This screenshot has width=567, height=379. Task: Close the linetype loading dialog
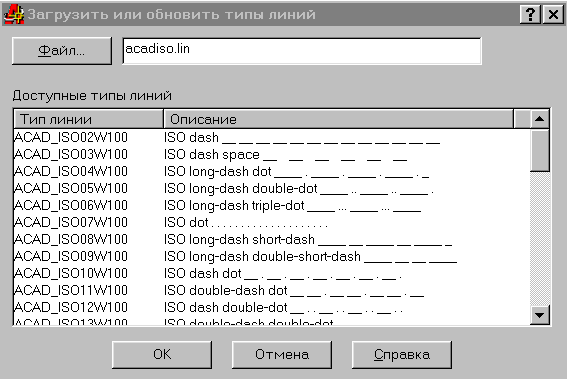pos(553,15)
